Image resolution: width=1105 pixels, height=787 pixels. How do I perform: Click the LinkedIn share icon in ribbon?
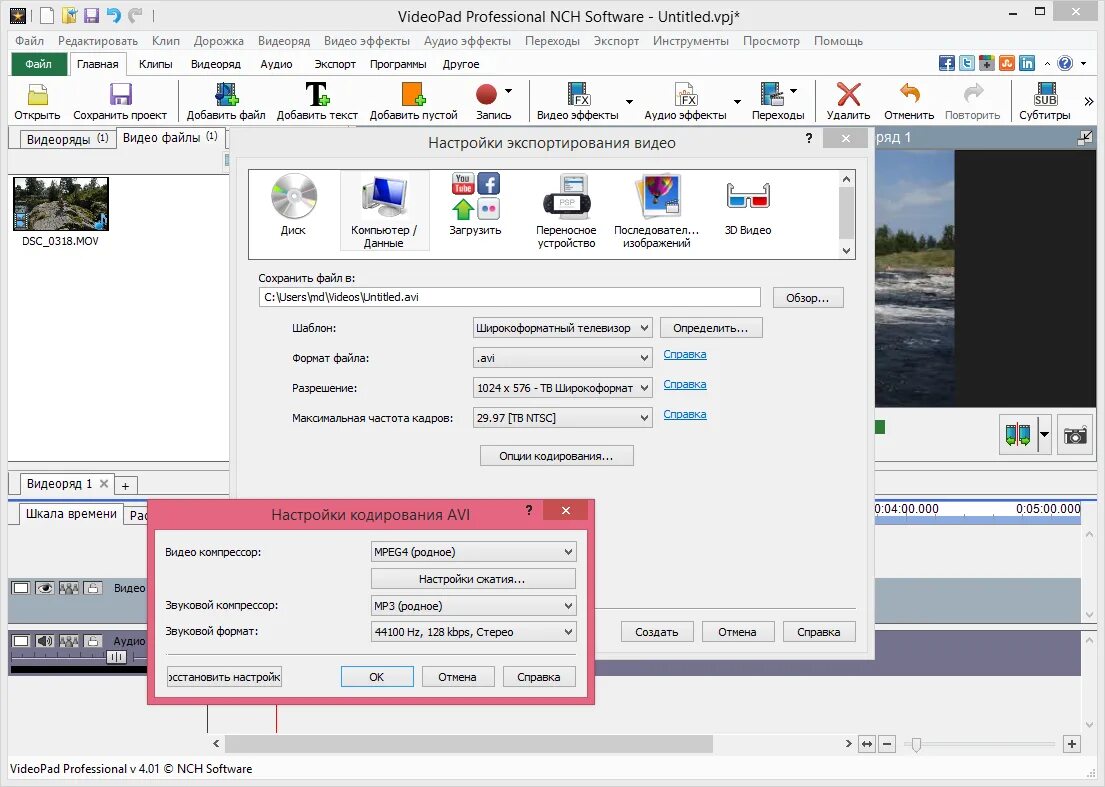[x=1027, y=63]
